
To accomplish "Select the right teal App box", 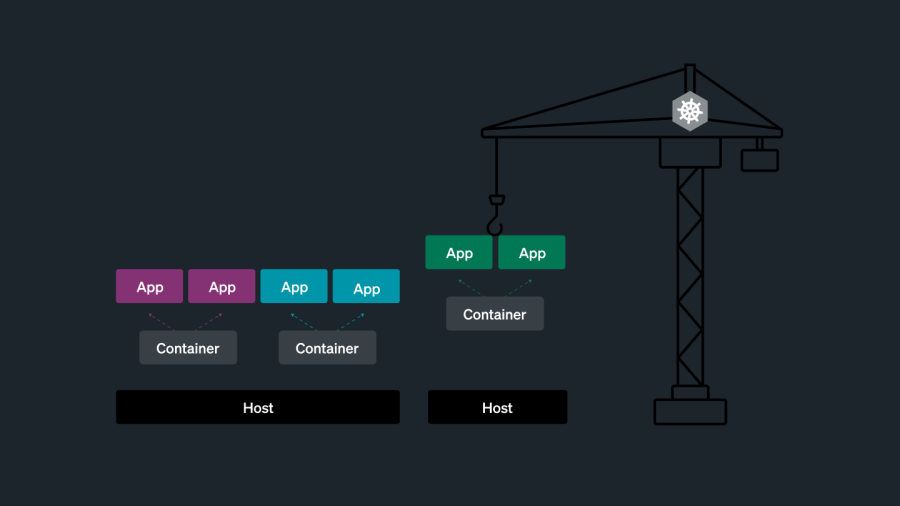I will tap(366, 288).
